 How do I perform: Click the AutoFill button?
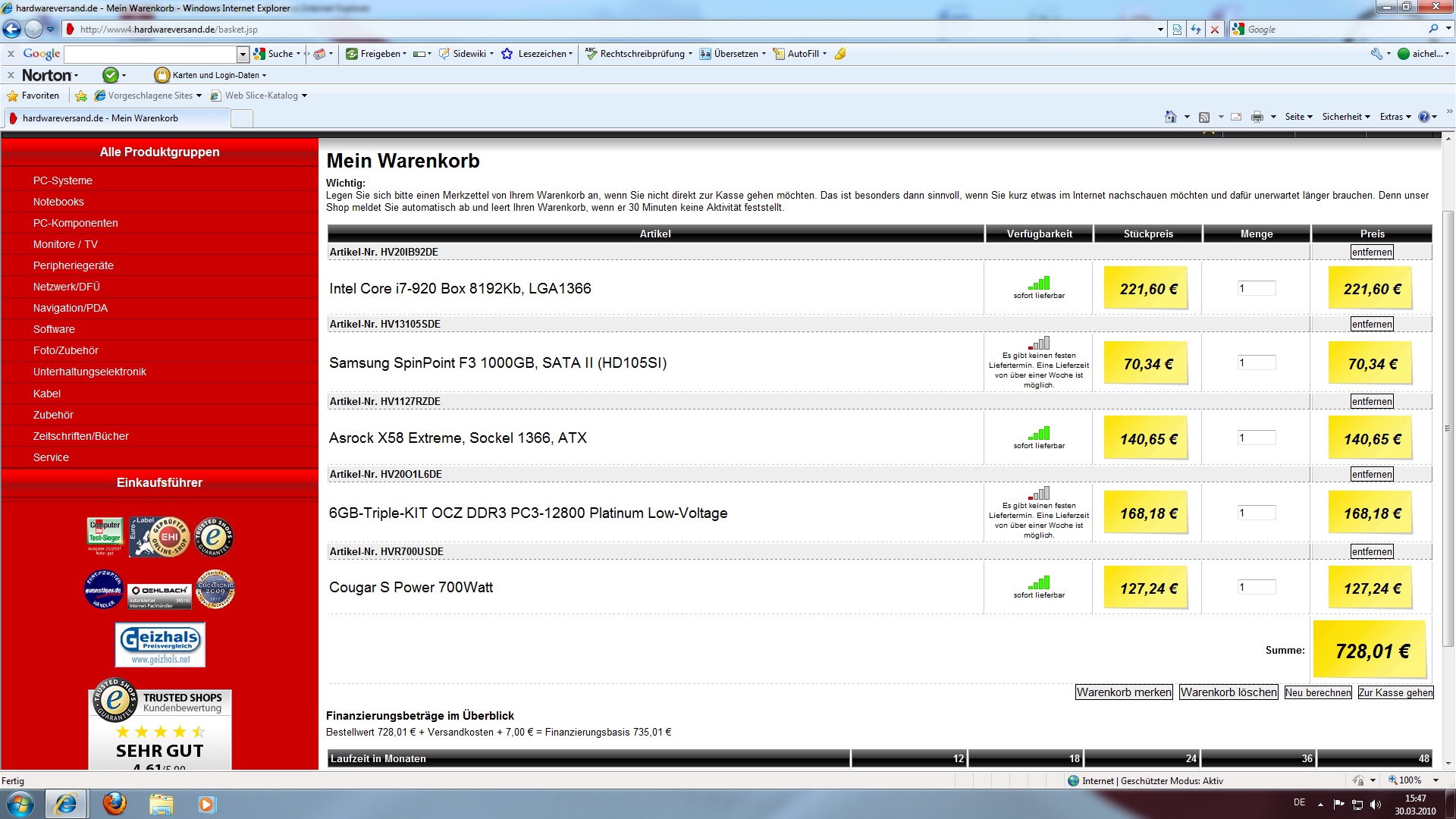[799, 54]
